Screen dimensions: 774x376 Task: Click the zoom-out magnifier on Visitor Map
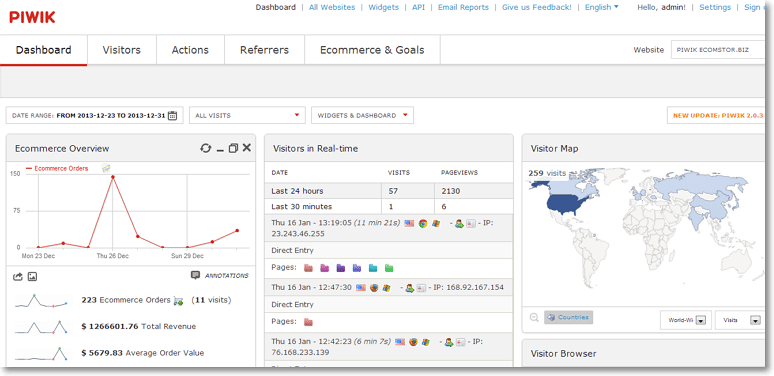(534, 318)
